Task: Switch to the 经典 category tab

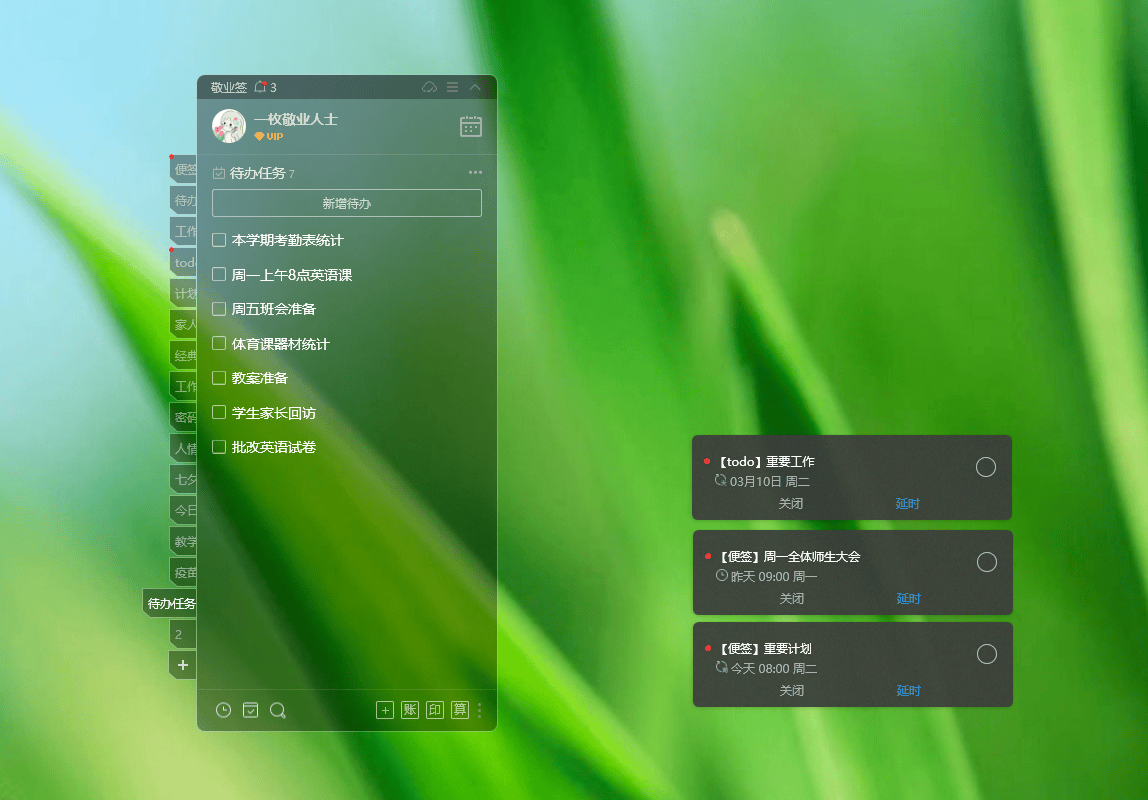Action: pos(184,356)
